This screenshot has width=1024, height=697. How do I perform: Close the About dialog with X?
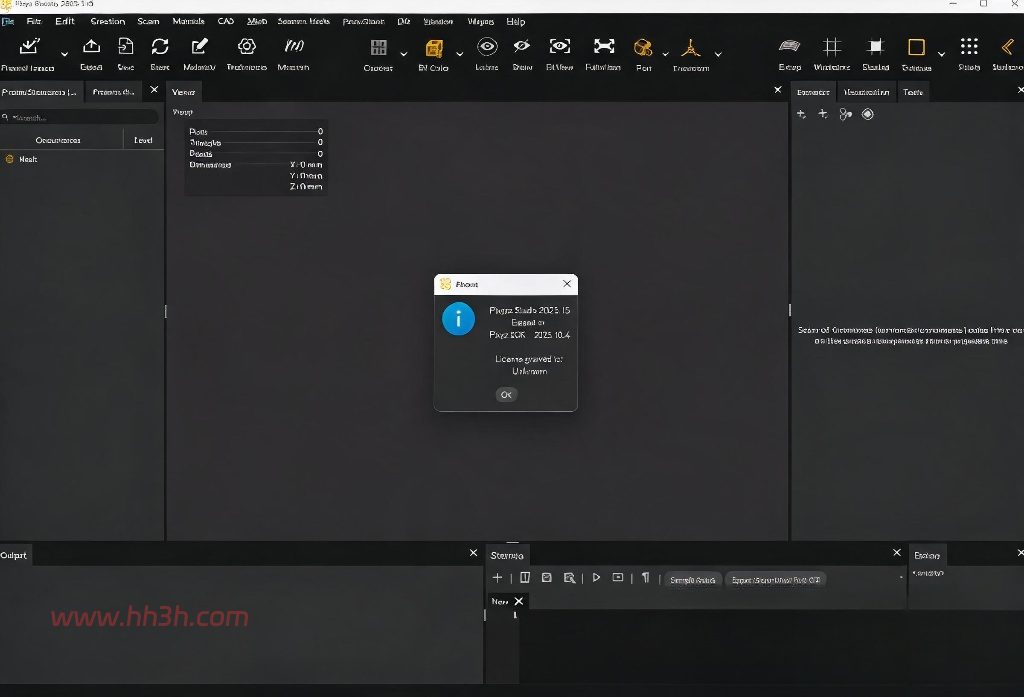(567, 284)
